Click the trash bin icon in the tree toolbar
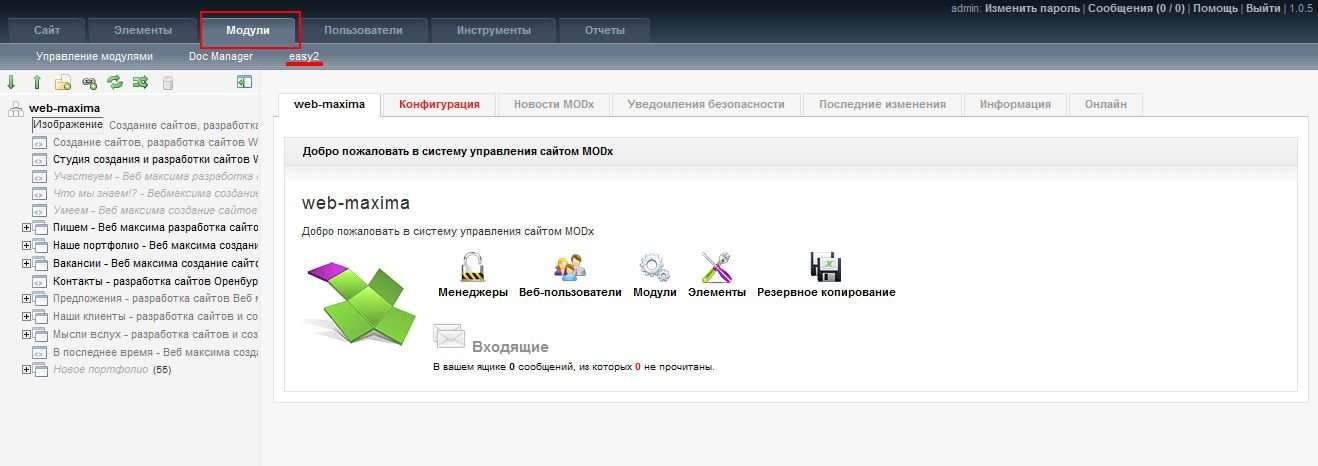Viewport: 1318px width, 466px height. click(x=167, y=83)
